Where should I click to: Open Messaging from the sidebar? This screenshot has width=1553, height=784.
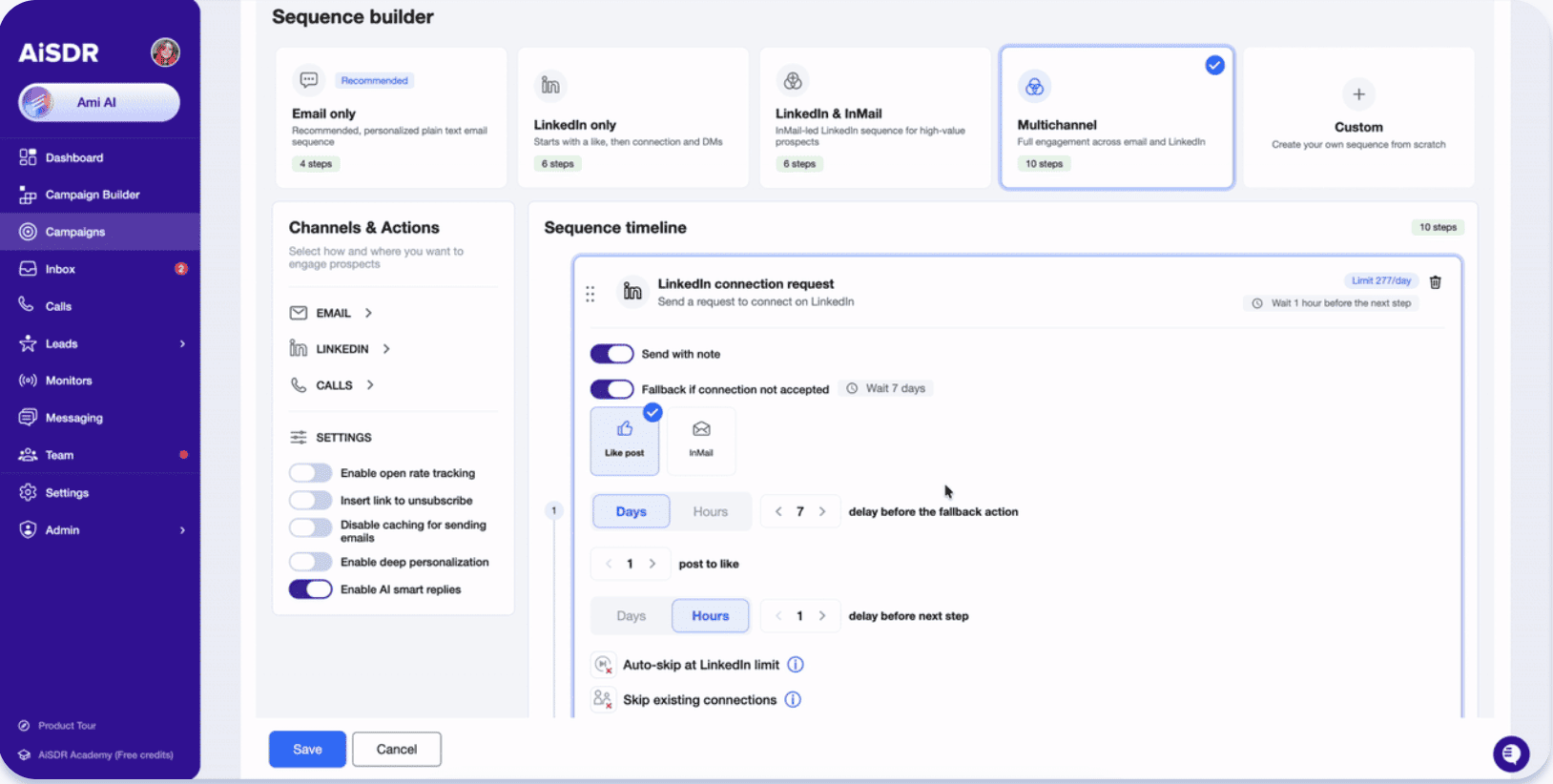click(x=73, y=418)
